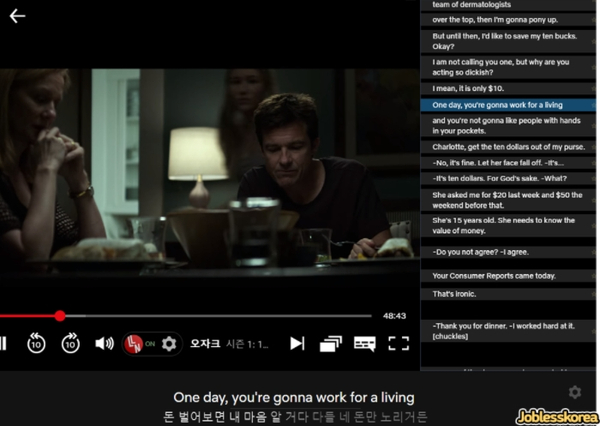Enter fullscreen mode
600x426 pixels.
399,343
